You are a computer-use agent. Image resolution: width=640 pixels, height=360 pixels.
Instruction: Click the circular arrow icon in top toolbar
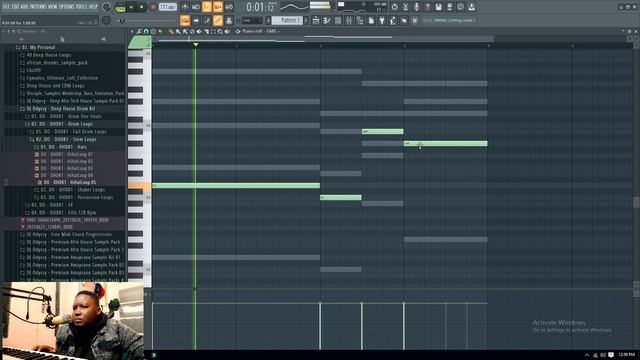tap(394, 7)
